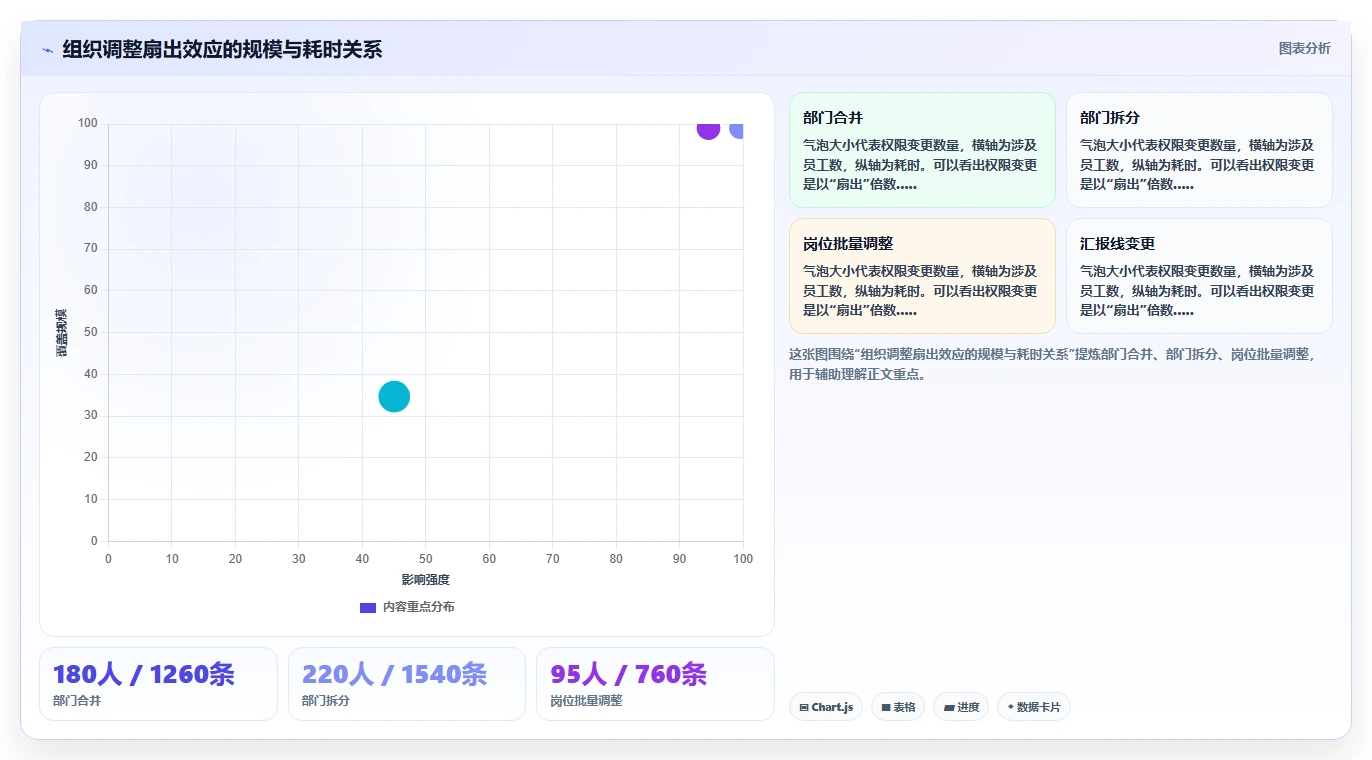Select the light-blue bubble at the chart corner
Viewport: 1372px width, 760px height.
pos(736,130)
